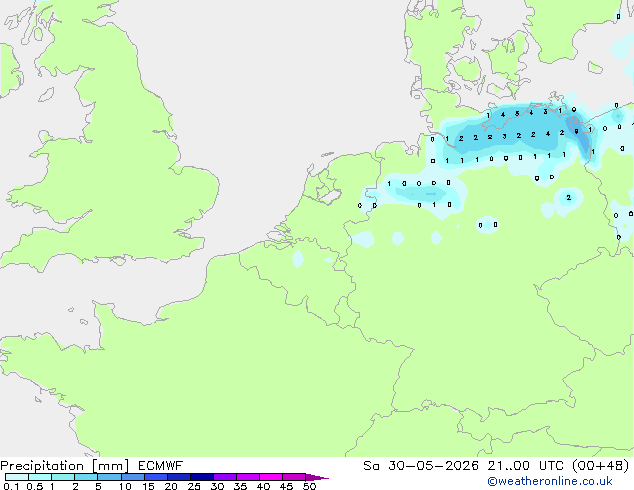The width and height of the screenshot is (634, 490).
Task: Click the '50' legend scale label
Action: [310, 486]
